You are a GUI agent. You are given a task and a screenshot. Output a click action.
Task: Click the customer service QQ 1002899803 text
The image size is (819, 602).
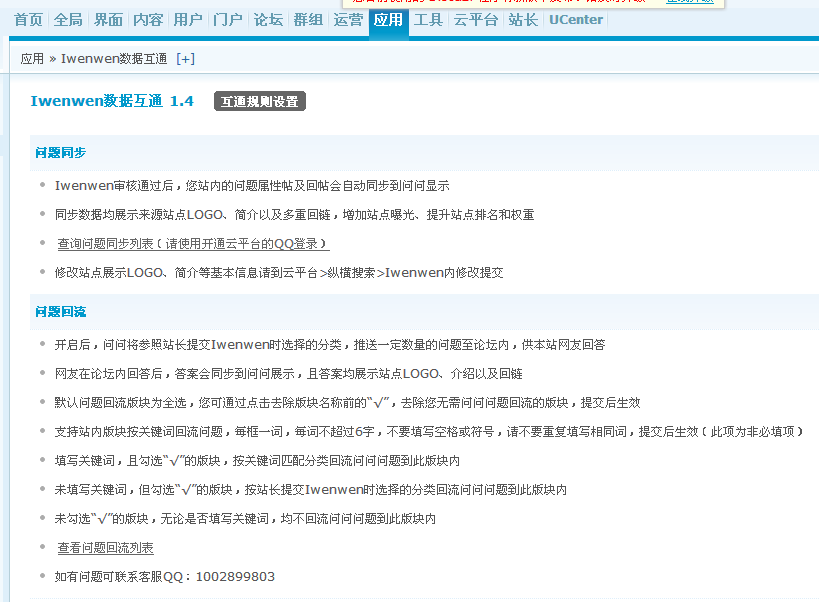[x=165, y=576]
